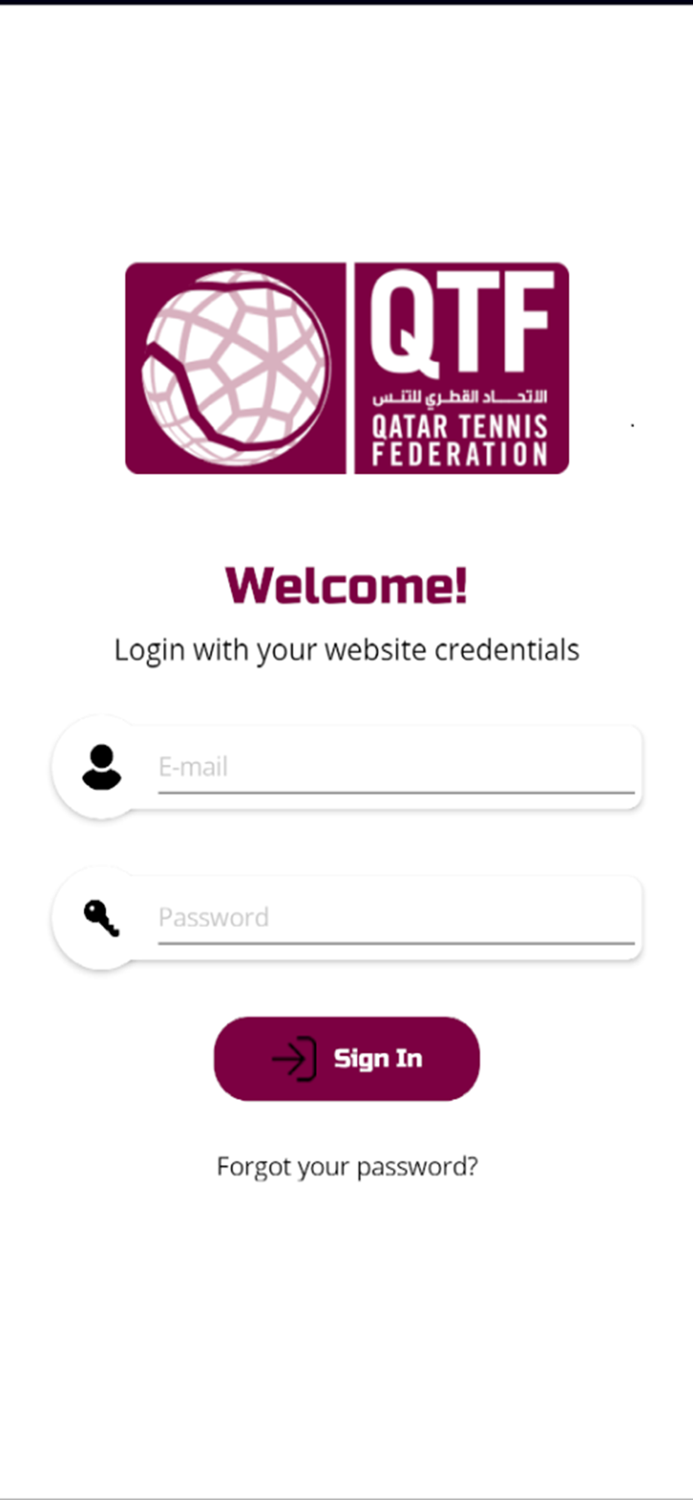The height and width of the screenshot is (1500, 693).
Task: Tap the word FEDERATION in the logo
Action: pos(460,455)
